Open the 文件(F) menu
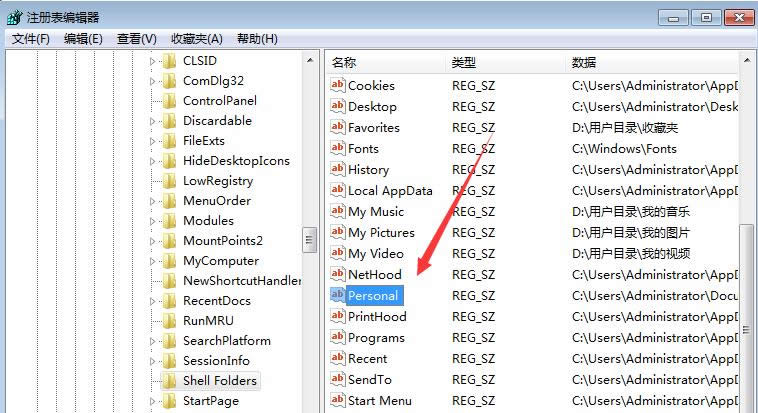The height and width of the screenshot is (413, 758). click(31, 39)
